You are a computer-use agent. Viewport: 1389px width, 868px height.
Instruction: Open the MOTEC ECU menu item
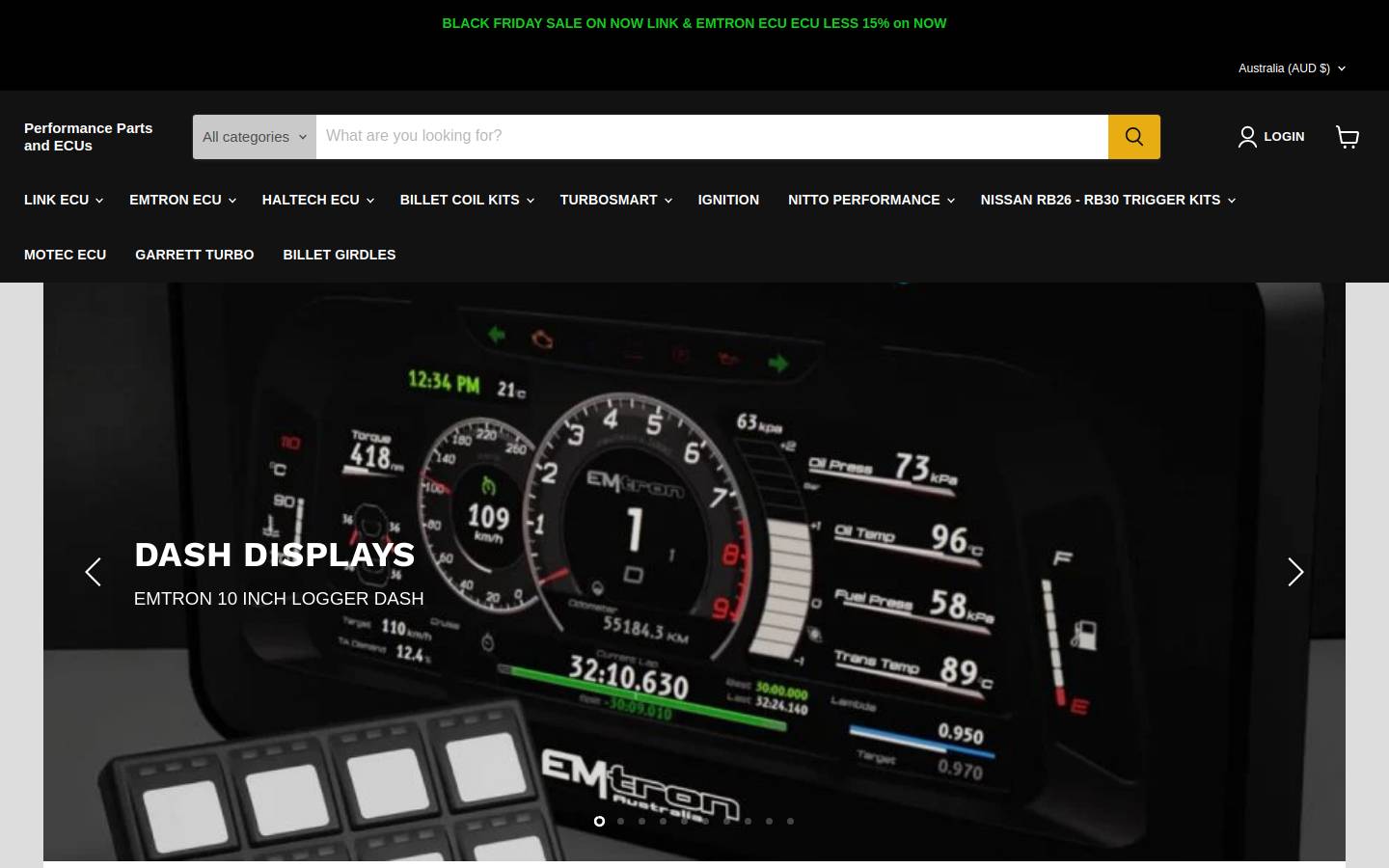65,255
